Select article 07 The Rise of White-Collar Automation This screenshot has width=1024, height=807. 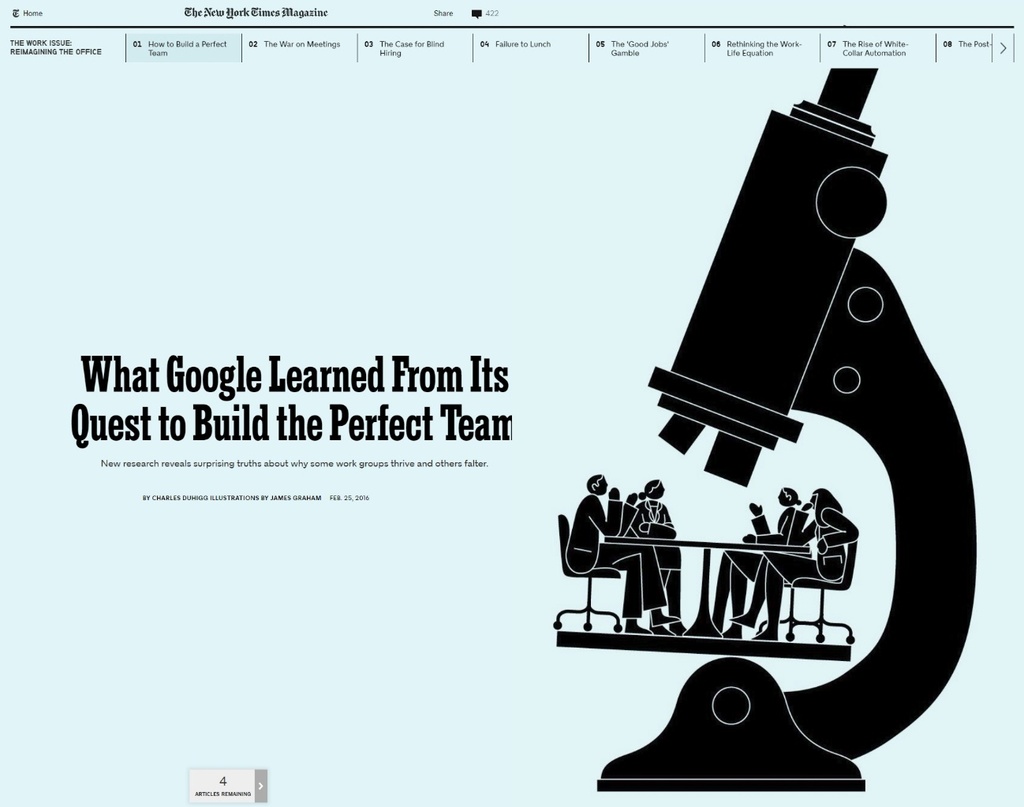pyautogui.click(x=878, y=48)
